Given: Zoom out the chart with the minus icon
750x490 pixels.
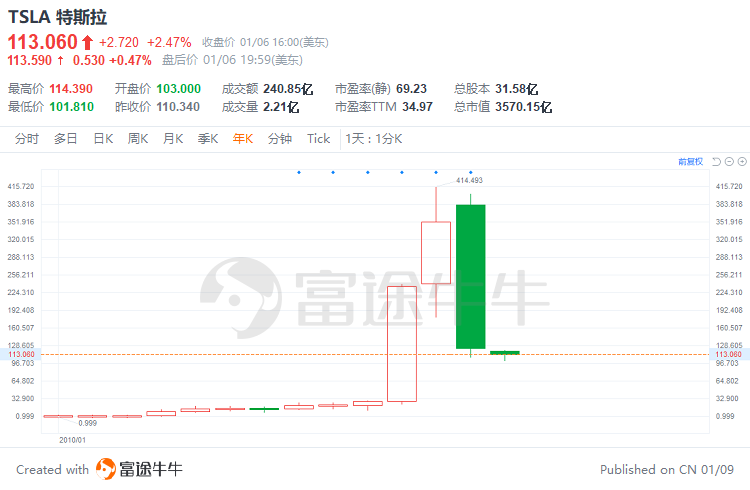Looking at the screenshot, I should click(729, 162).
